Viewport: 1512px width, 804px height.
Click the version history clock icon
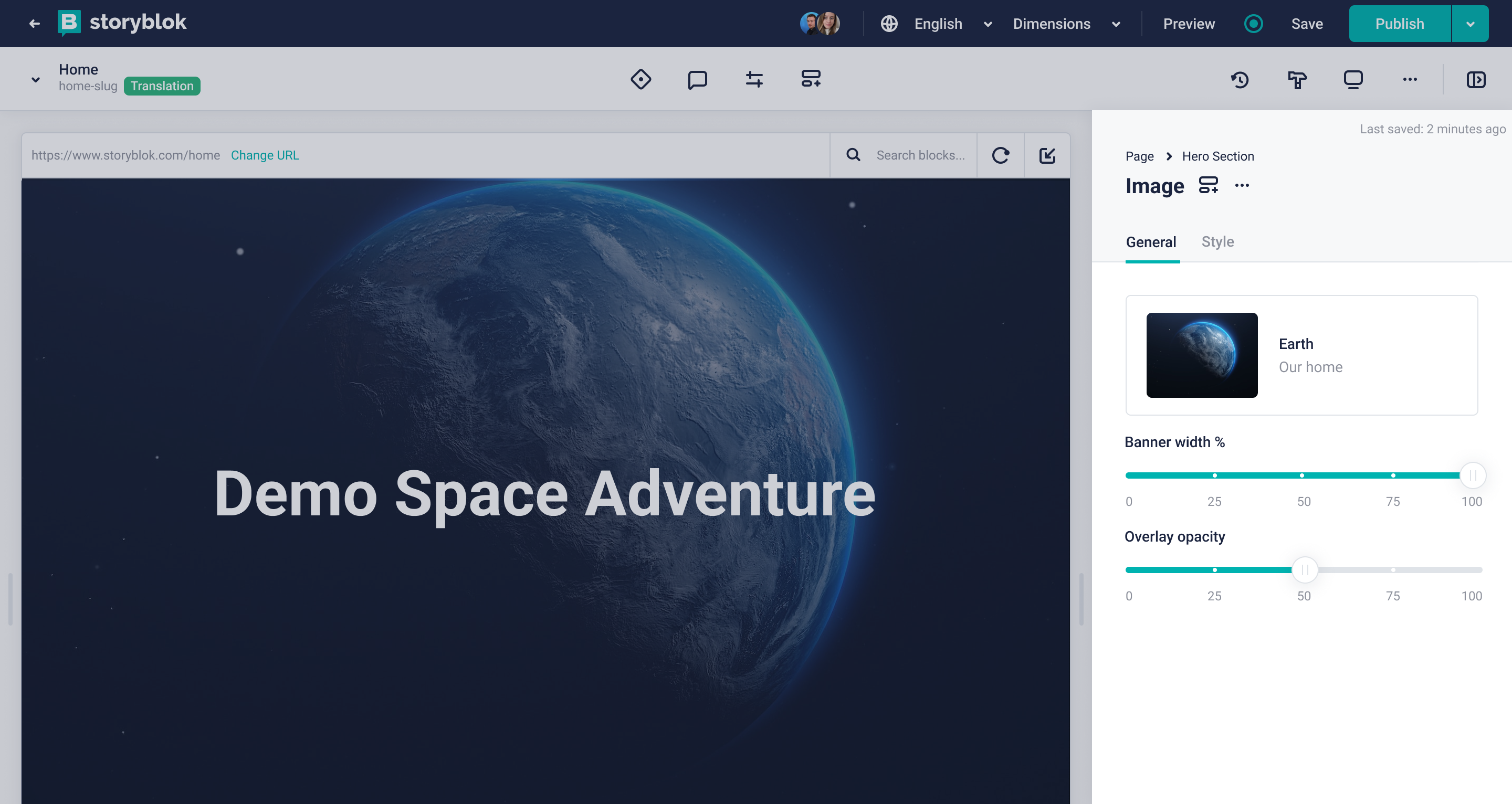1240,79
